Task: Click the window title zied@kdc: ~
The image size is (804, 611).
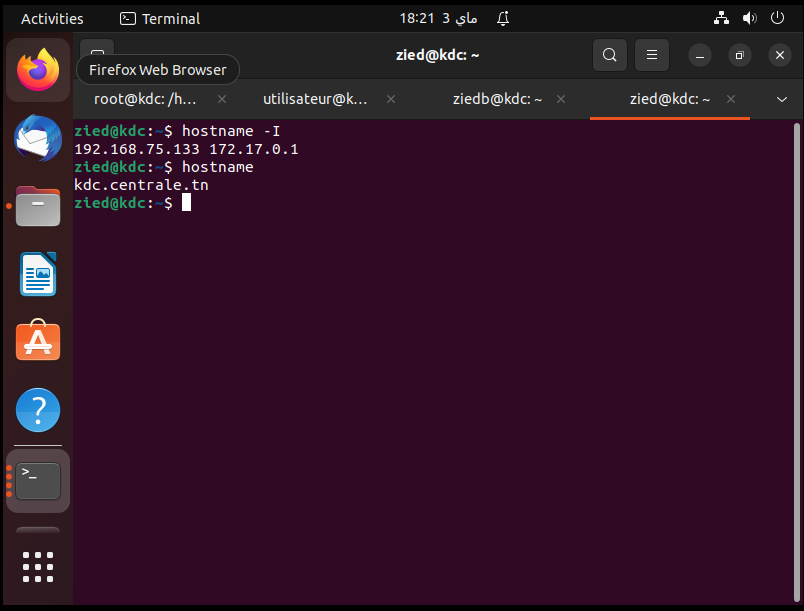Action: (437, 55)
